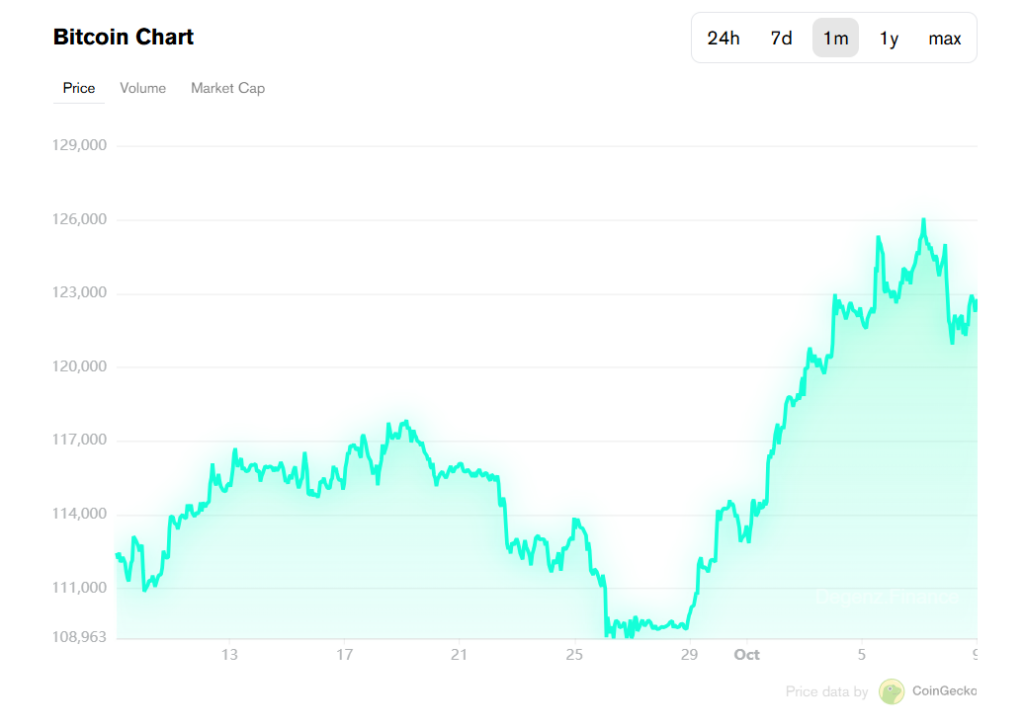Click the Bitcoin Chart heading
1024x726 pixels.
(123, 37)
